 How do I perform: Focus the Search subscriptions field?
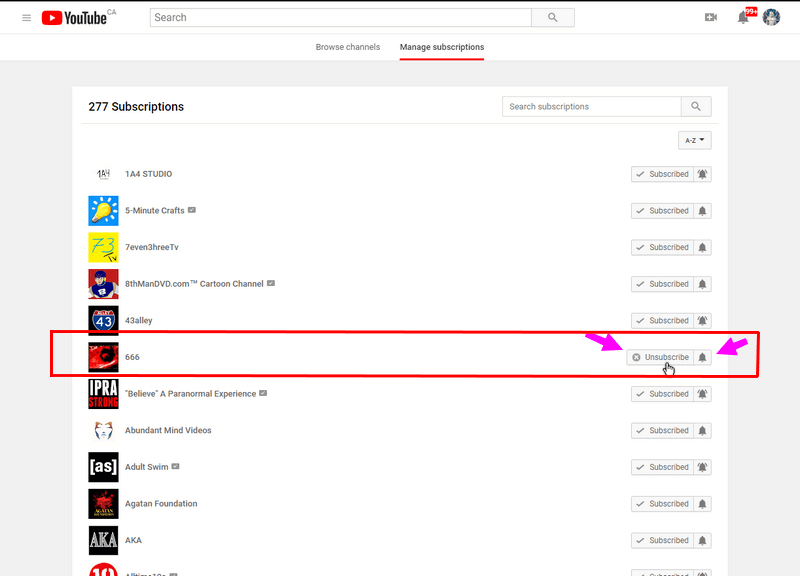[592, 107]
